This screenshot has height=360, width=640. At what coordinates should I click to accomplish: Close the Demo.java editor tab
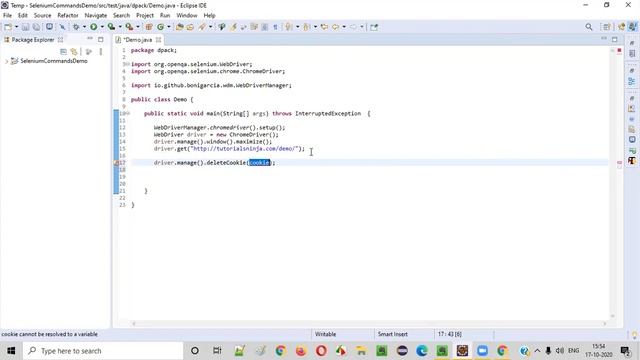[x=158, y=40]
